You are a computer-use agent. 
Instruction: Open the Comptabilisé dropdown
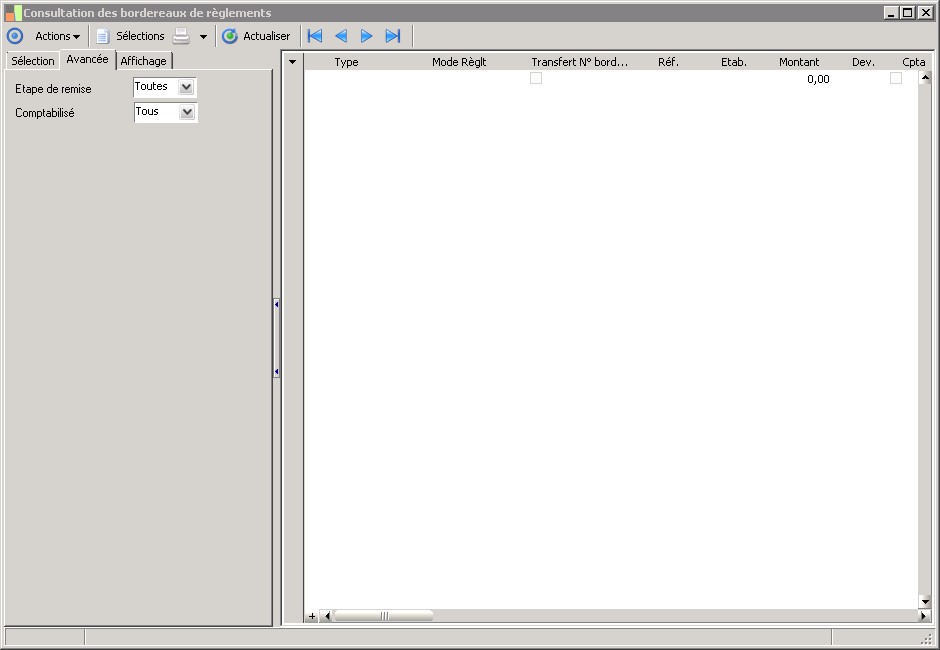coord(186,113)
